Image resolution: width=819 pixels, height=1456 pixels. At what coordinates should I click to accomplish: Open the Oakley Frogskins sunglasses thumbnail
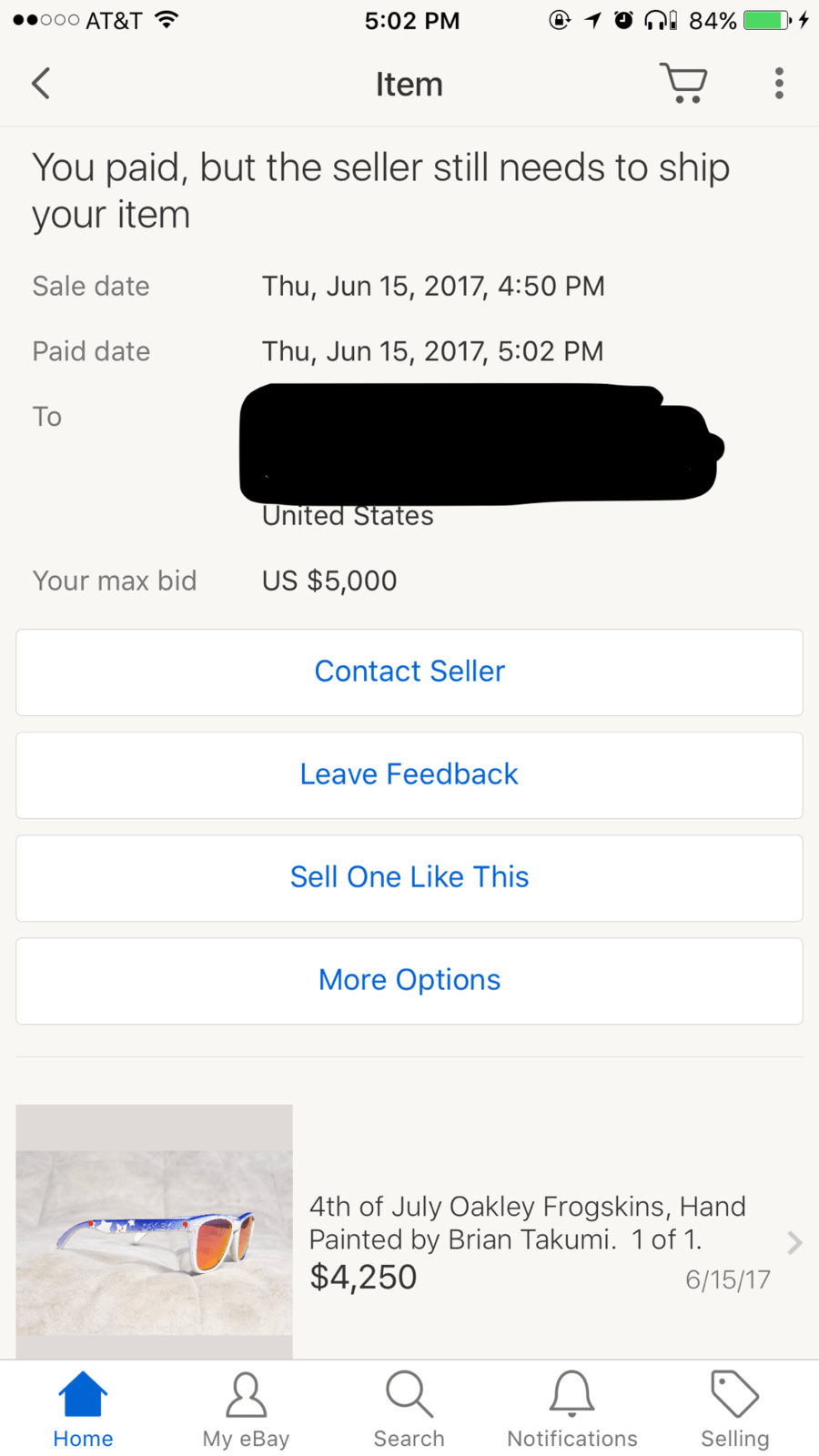point(155,1231)
